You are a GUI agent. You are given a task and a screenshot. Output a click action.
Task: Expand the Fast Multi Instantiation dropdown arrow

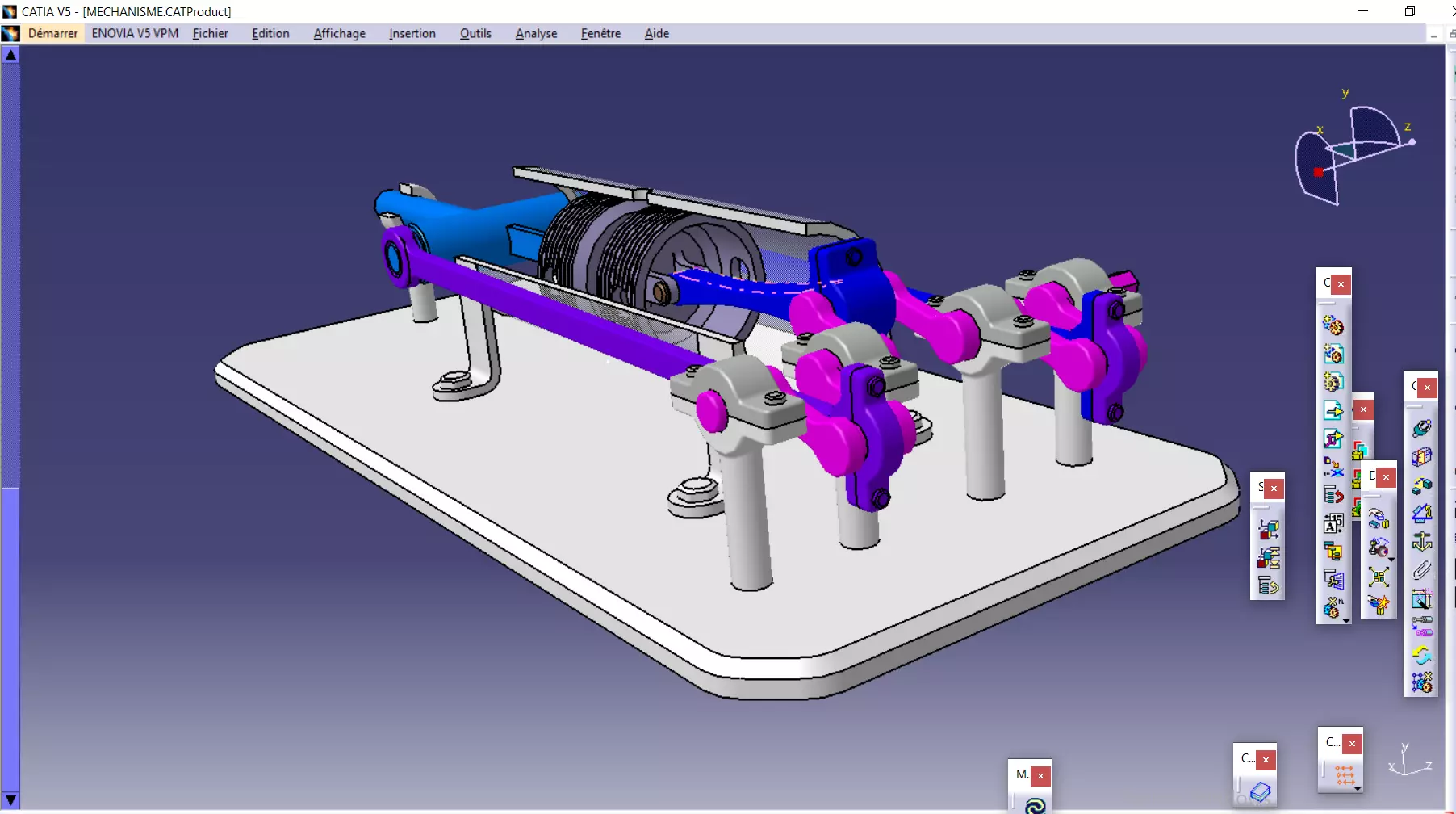coord(1346,620)
